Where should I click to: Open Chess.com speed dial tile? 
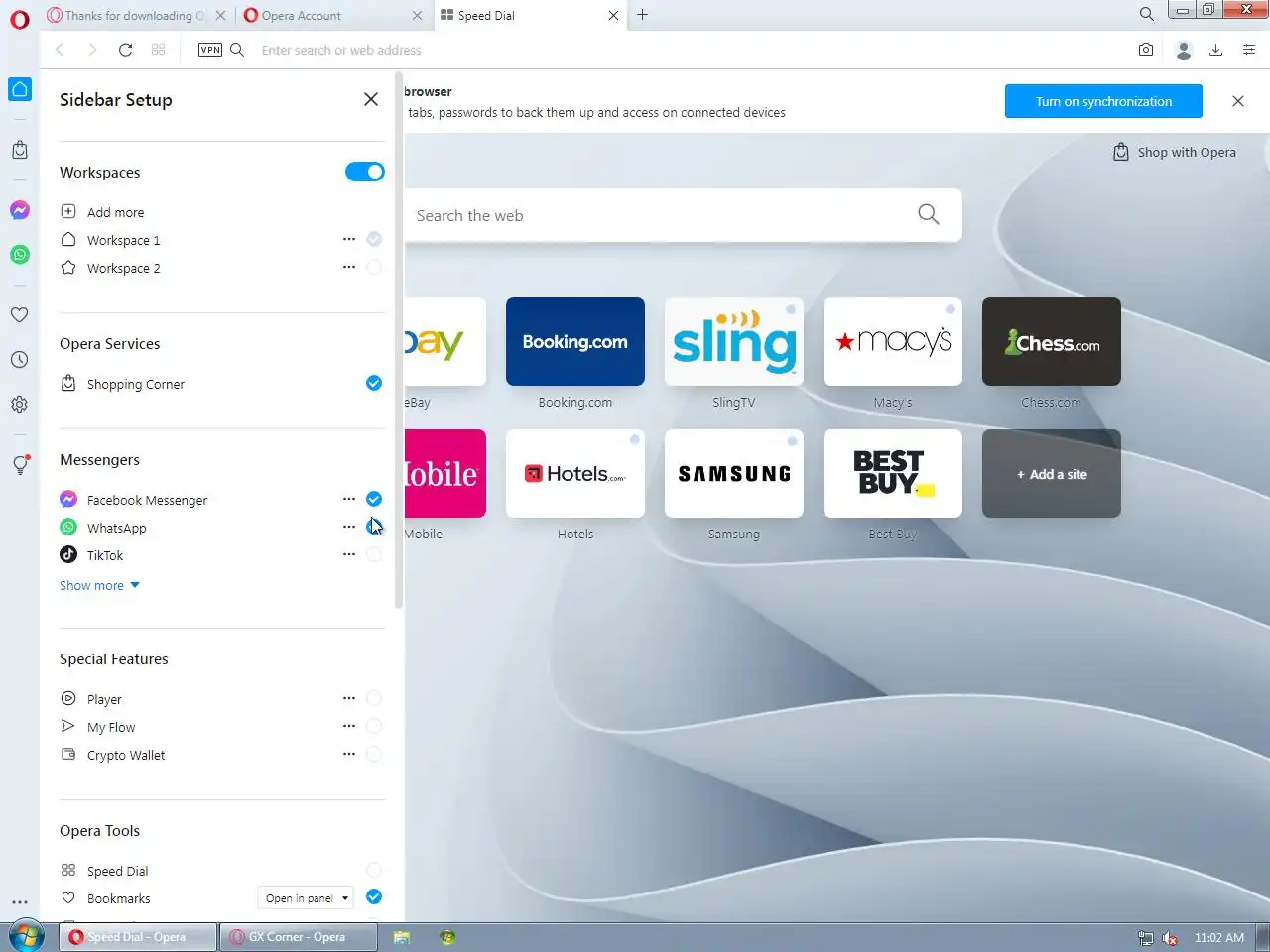[x=1052, y=341]
